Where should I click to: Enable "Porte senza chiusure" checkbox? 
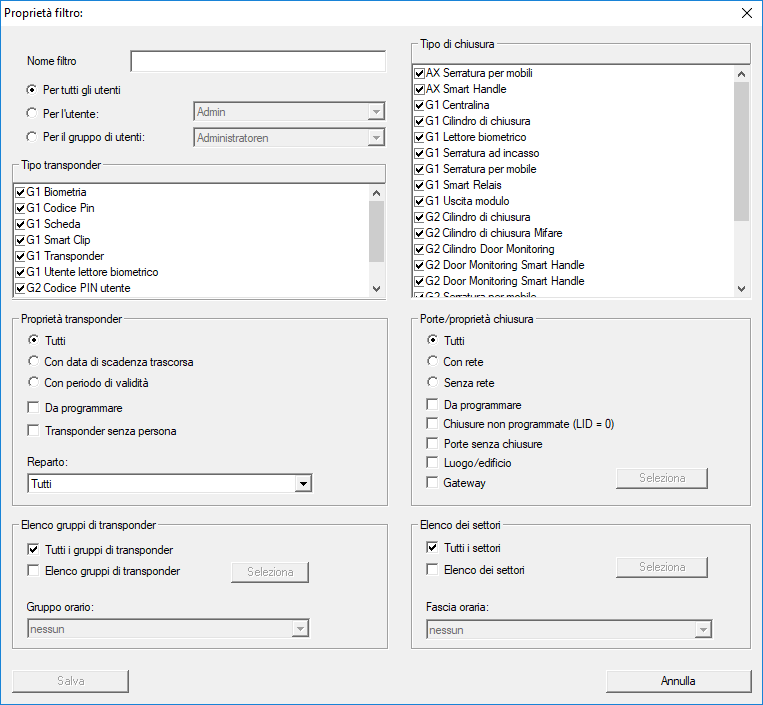coord(432,443)
